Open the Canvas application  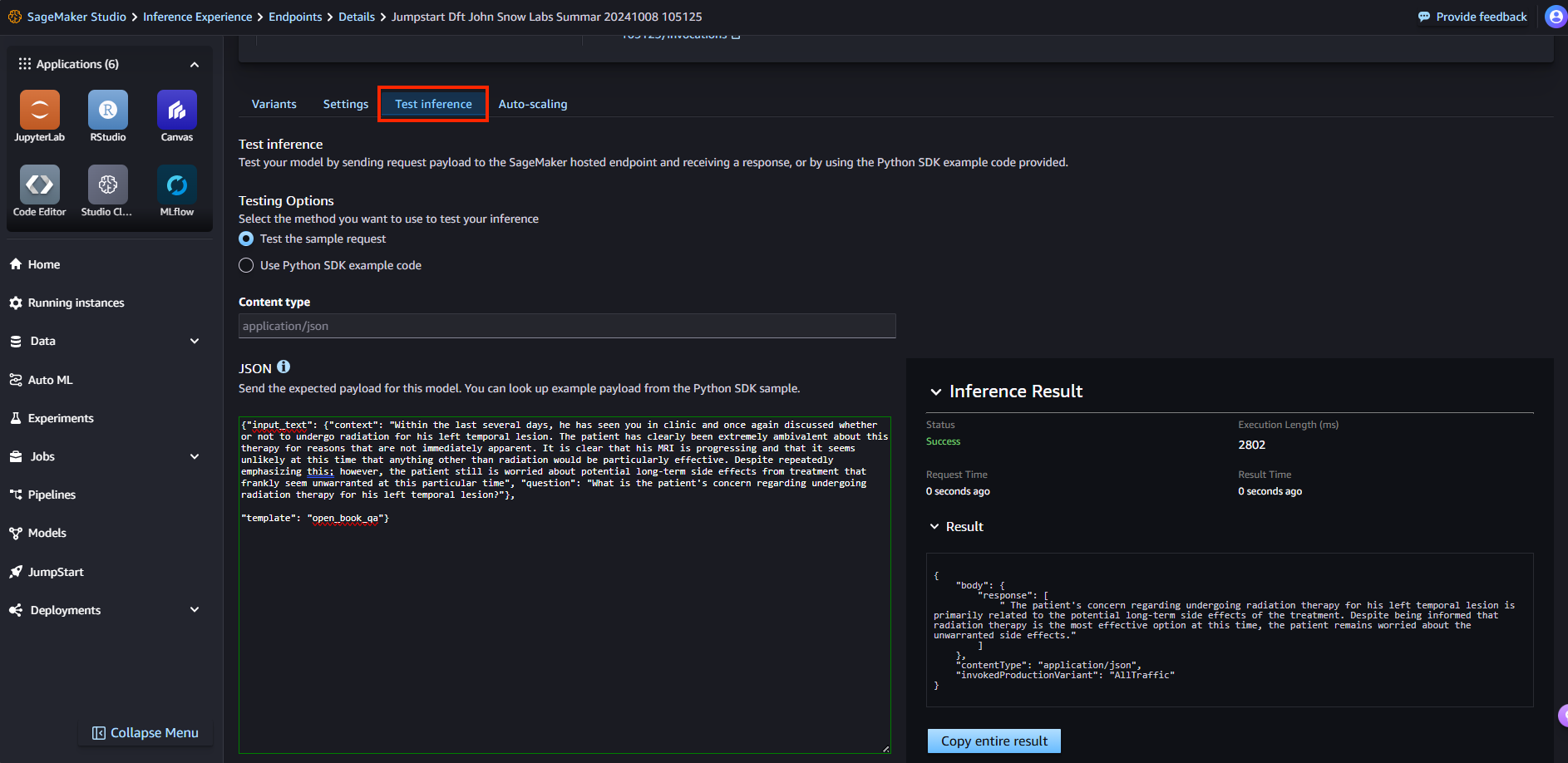pyautogui.click(x=177, y=110)
